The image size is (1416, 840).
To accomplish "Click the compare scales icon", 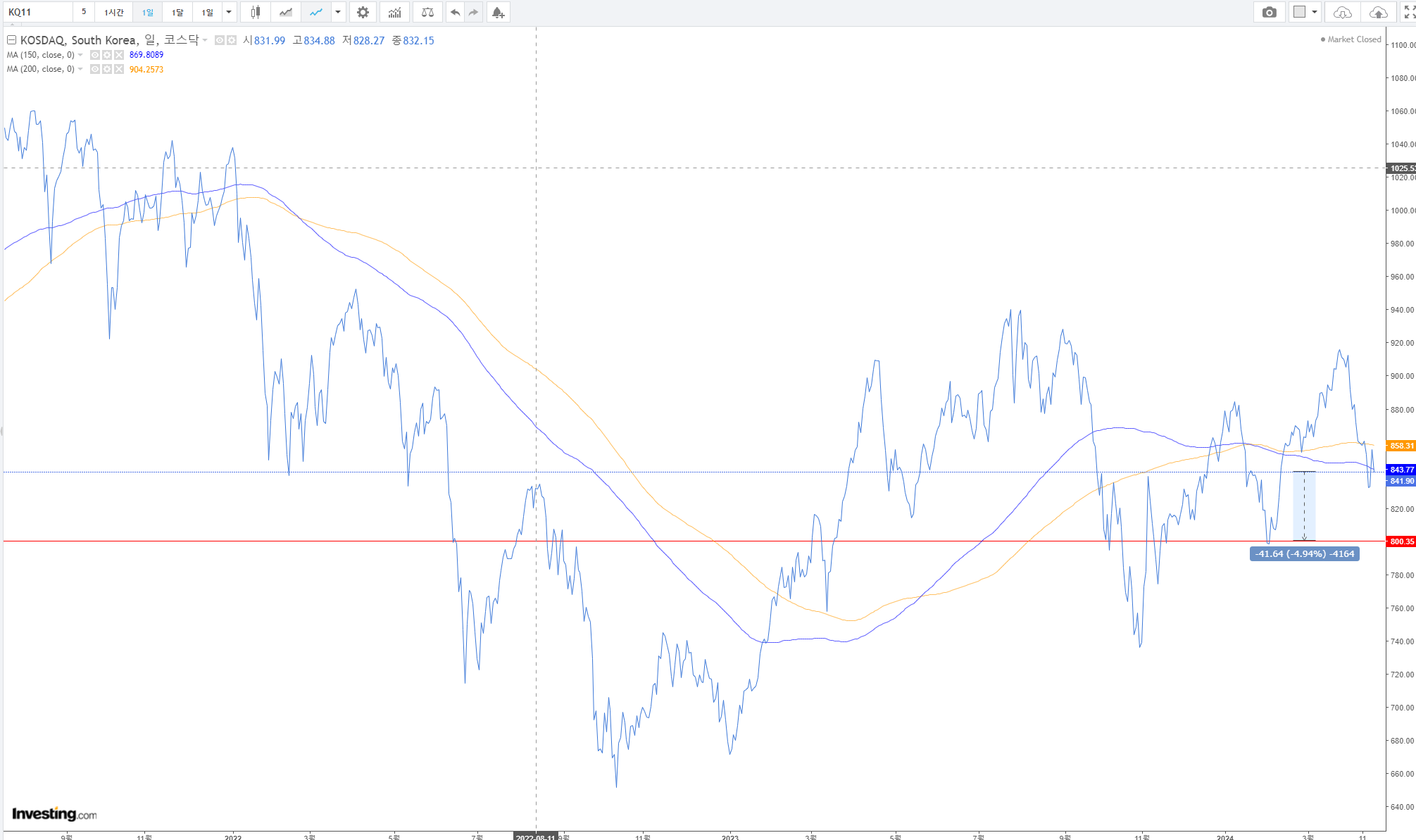I will pos(427,12).
